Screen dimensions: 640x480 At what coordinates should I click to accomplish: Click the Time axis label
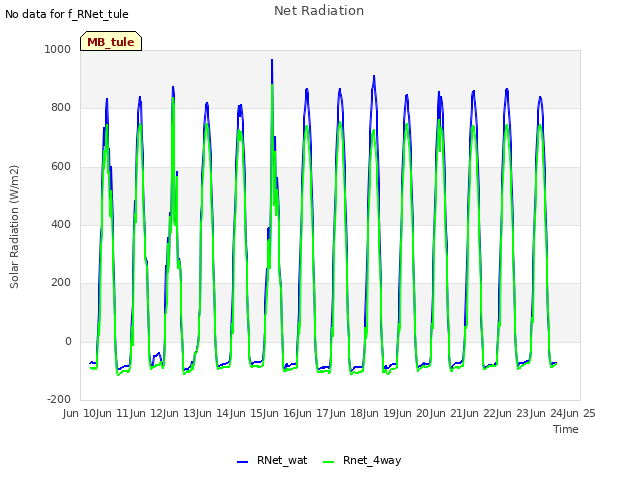[x=566, y=429]
